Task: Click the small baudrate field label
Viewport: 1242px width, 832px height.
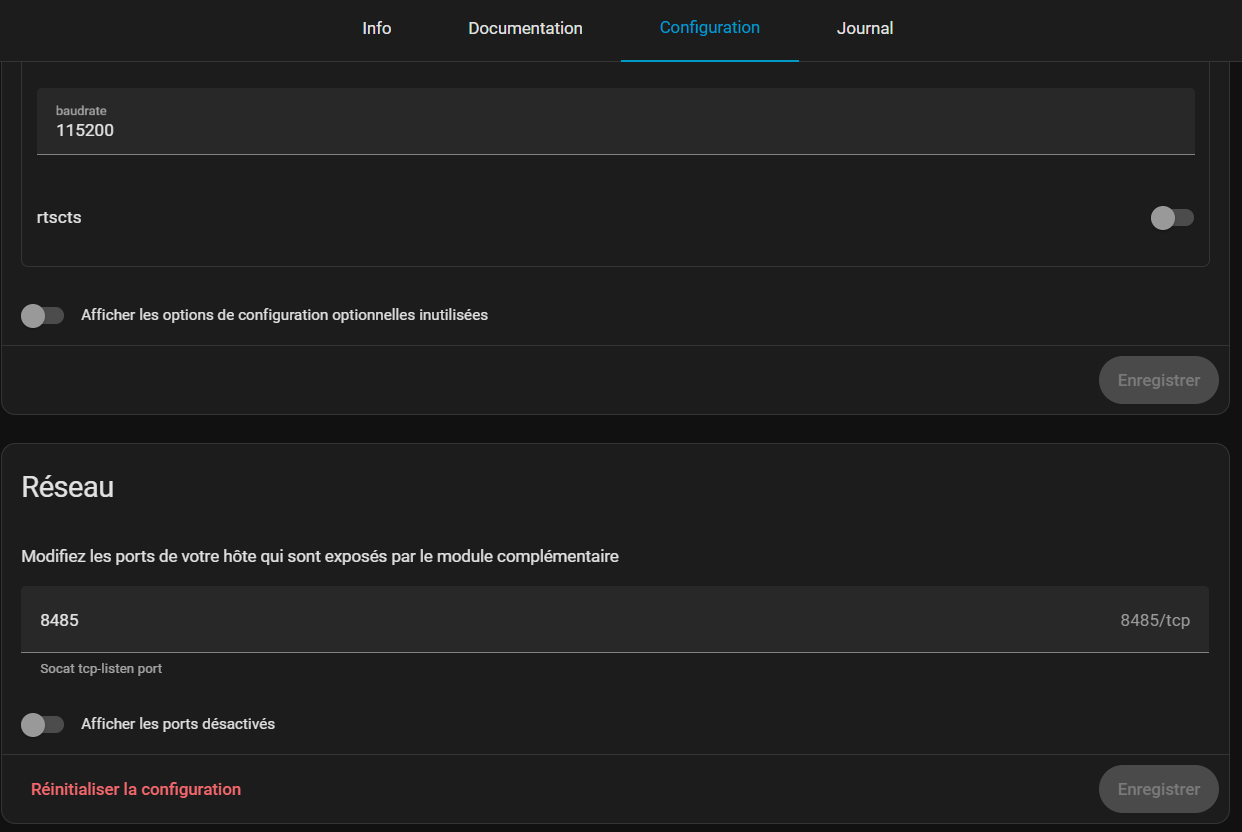Action: click(x=81, y=111)
